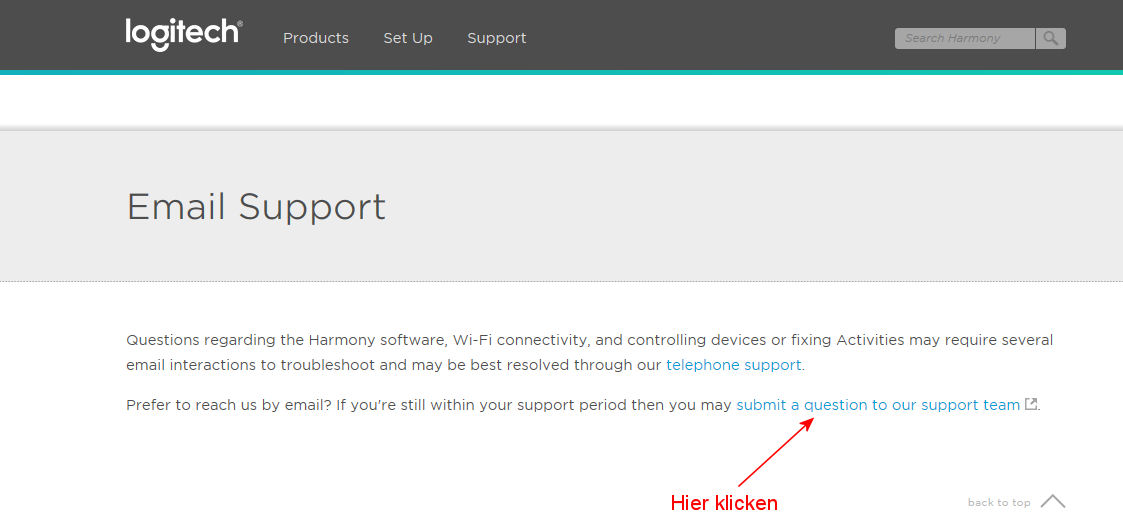This screenshot has height=532, width=1123.
Task: Click the gray banner area right of Email Support
Action: point(750,207)
